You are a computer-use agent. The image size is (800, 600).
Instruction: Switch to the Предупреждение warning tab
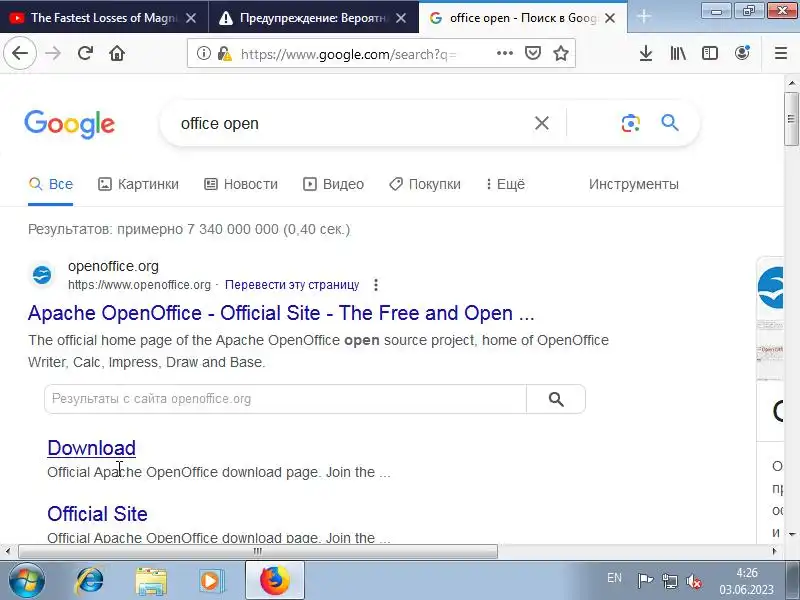click(x=313, y=18)
